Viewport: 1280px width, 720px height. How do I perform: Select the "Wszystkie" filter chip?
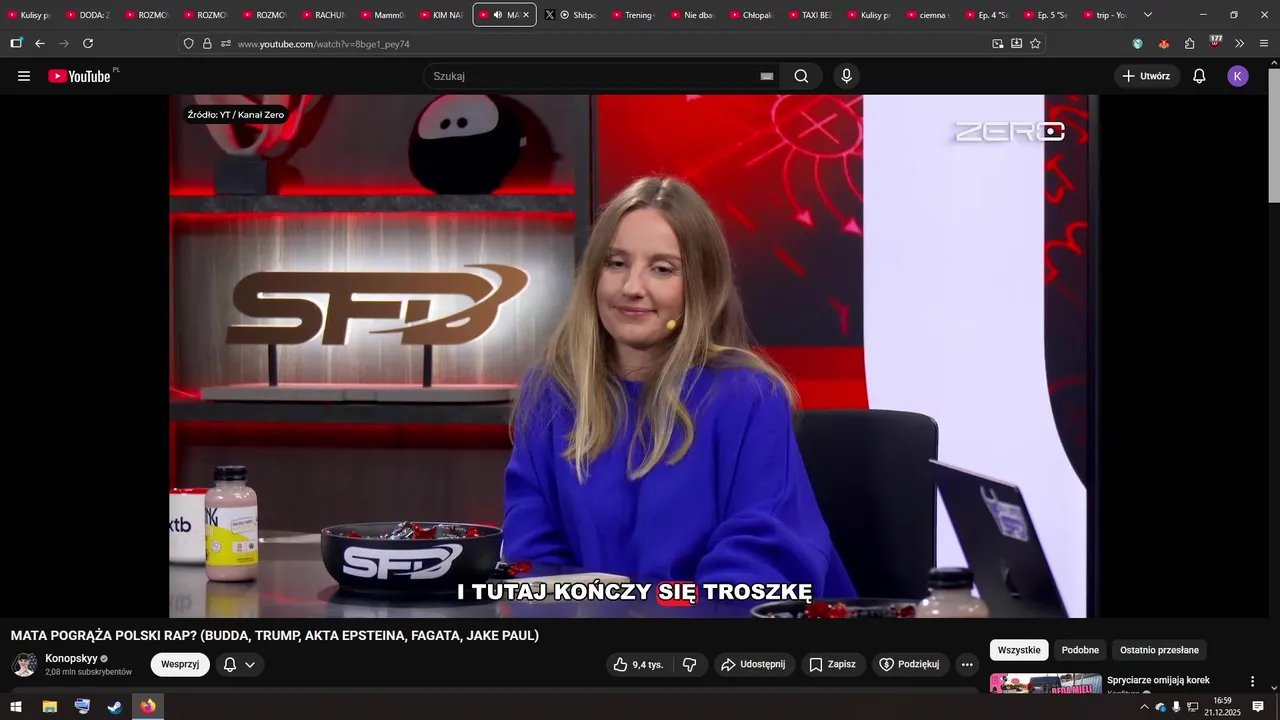(1019, 650)
